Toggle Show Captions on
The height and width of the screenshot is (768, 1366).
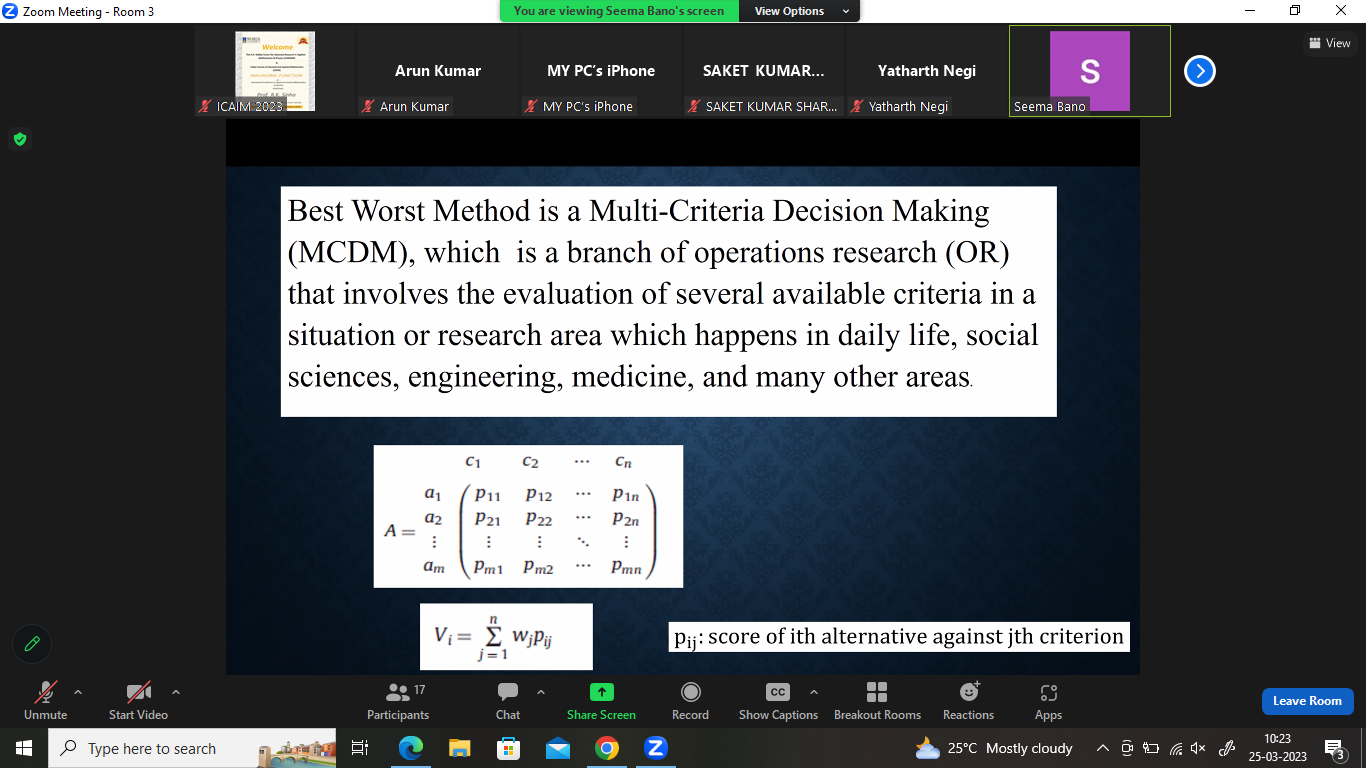point(777,700)
